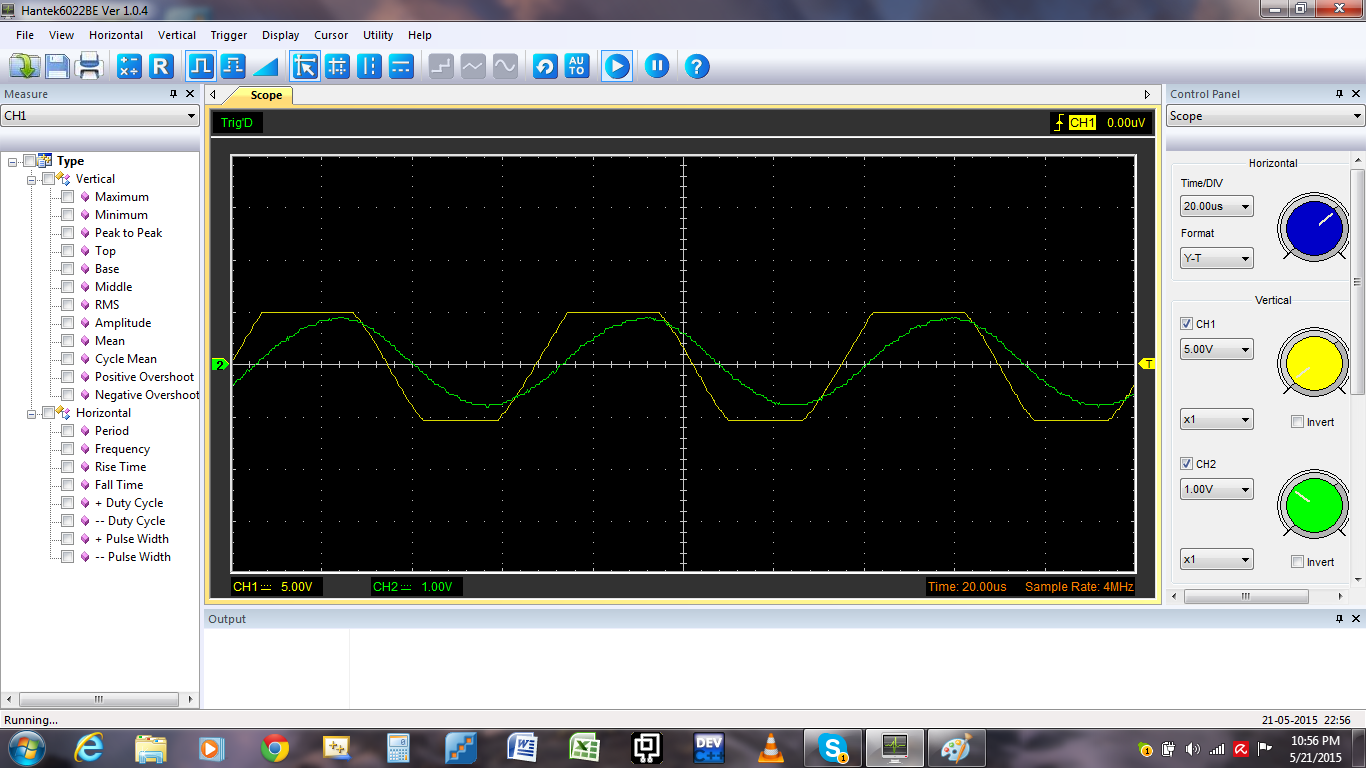Click the green CH2 vertical knob
The width and height of the screenshot is (1366, 768).
1313,503
